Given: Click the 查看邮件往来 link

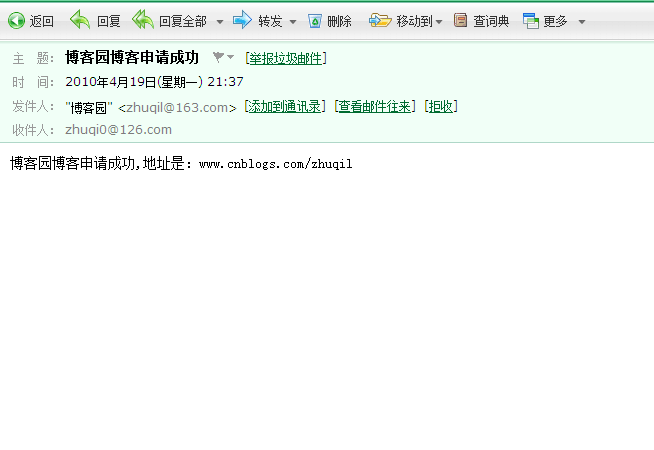Looking at the screenshot, I should coord(375,107).
